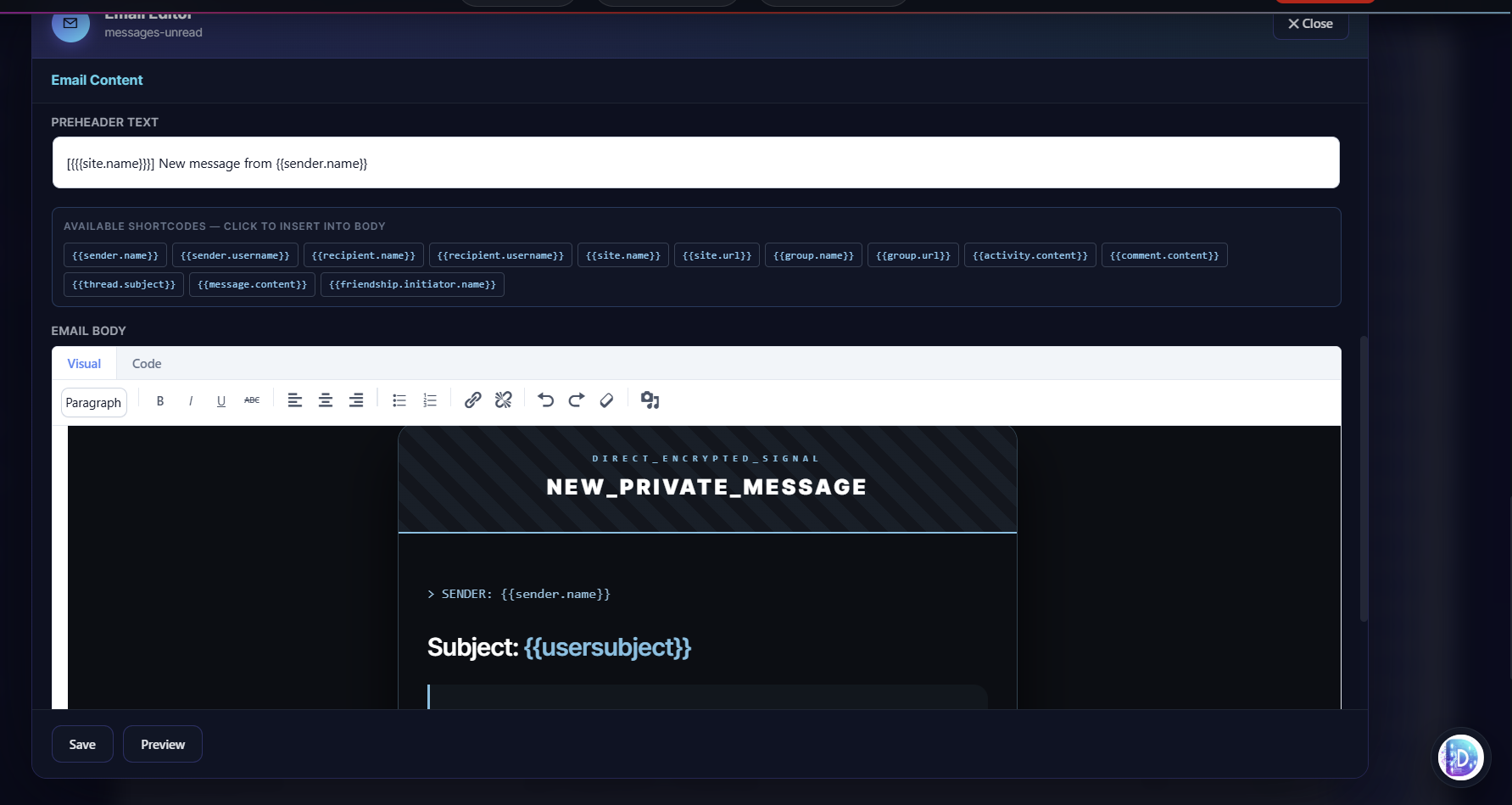Screen dimensions: 1512x805
Task: Remove a link with the unlink icon
Action: pyautogui.click(x=503, y=400)
